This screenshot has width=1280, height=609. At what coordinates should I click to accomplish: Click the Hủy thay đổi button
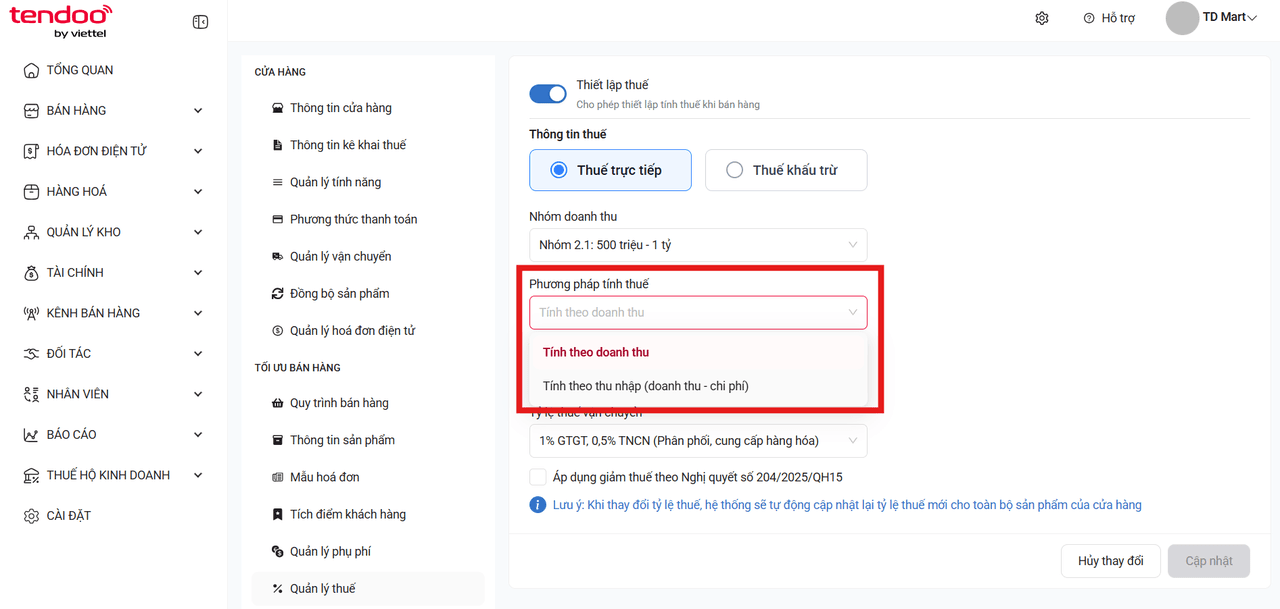1110,561
